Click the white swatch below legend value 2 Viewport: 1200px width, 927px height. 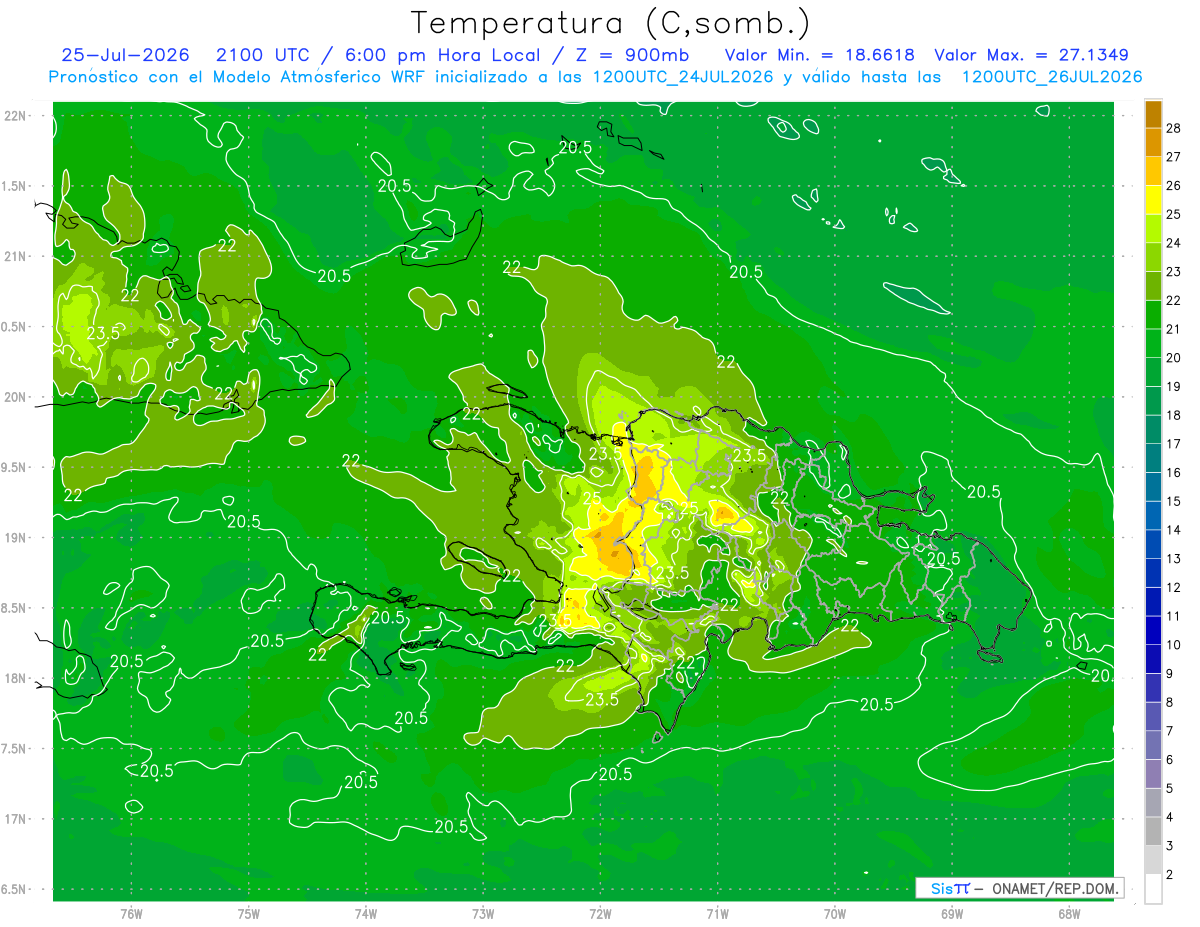point(1153,889)
